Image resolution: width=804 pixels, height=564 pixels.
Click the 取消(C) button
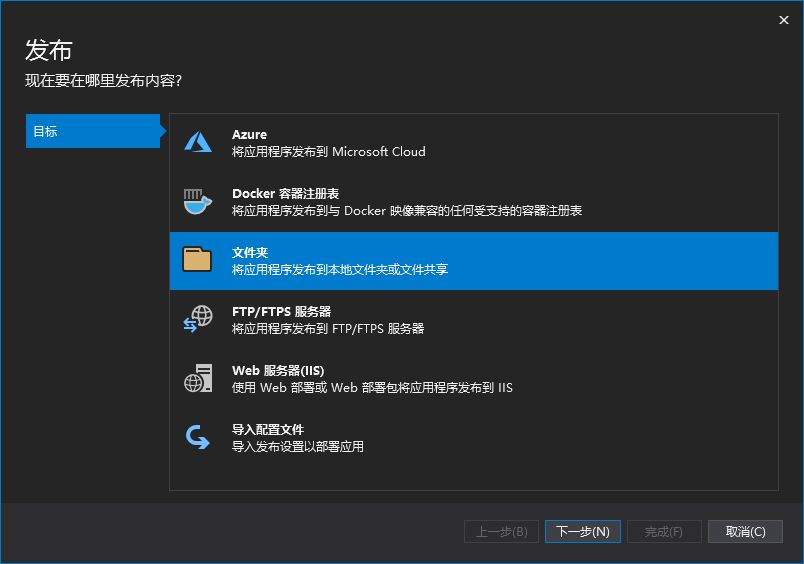coord(745,531)
